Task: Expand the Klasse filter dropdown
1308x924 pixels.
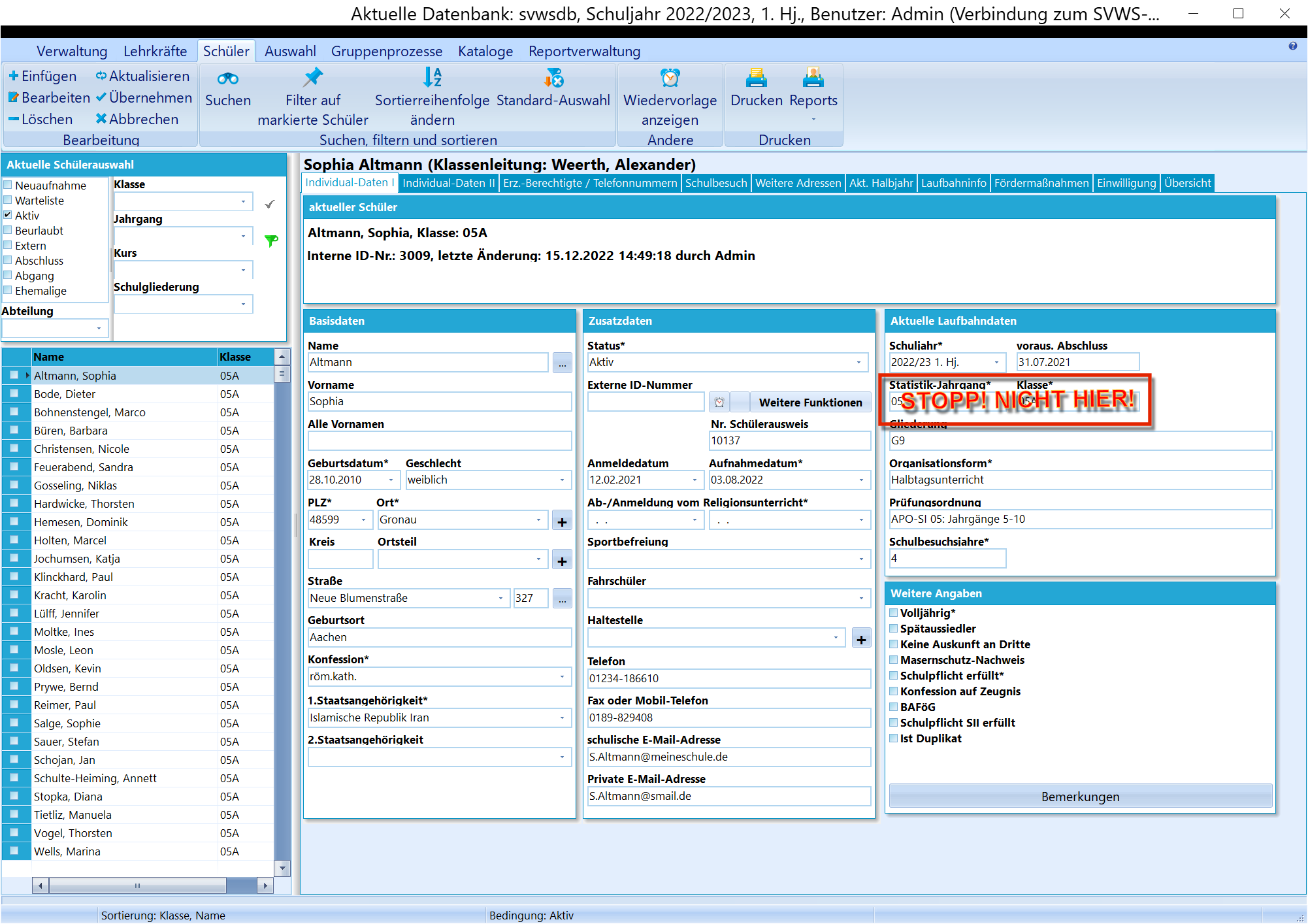Action: point(244,202)
